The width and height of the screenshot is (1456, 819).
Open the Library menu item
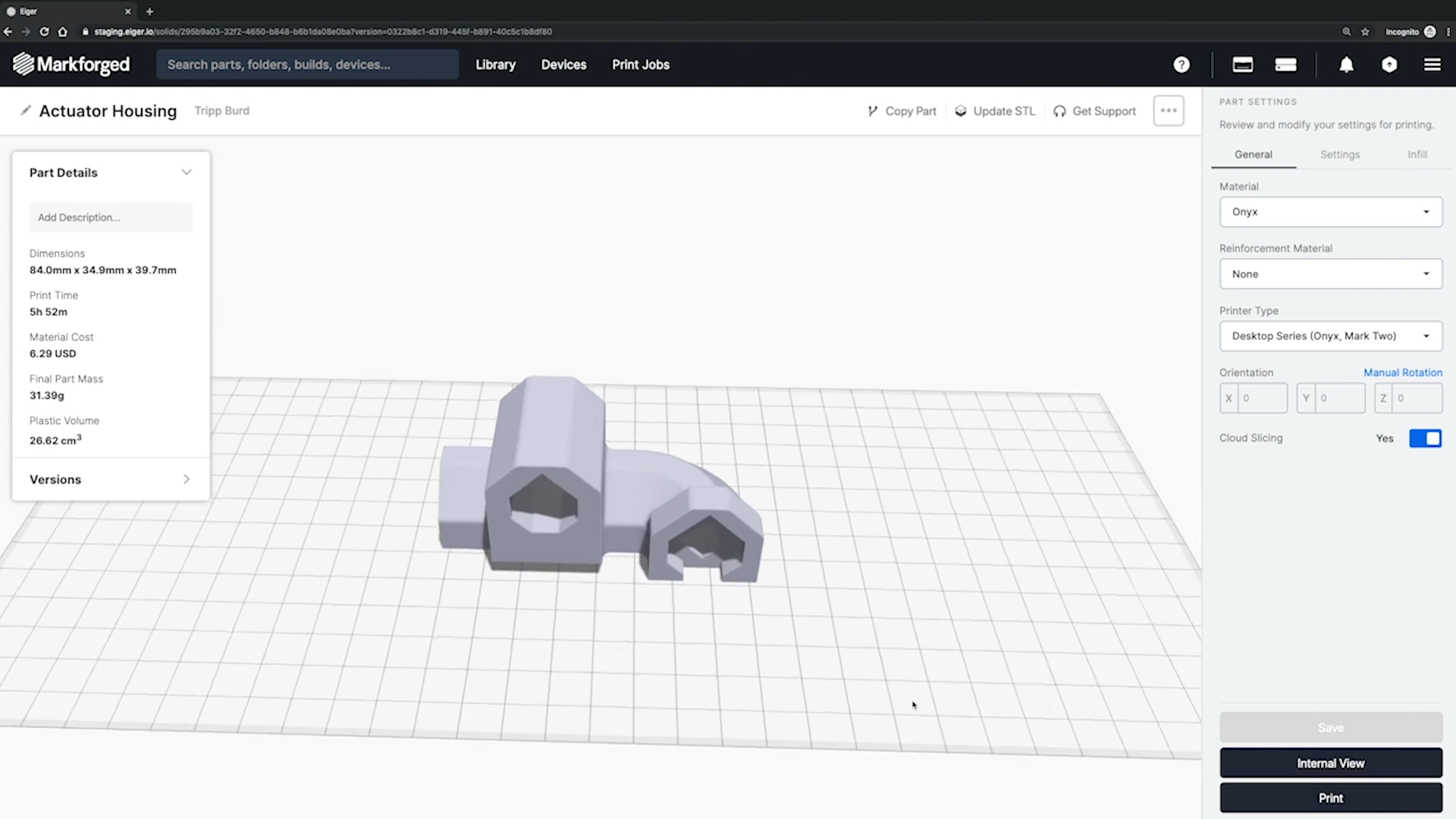pos(495,64)
